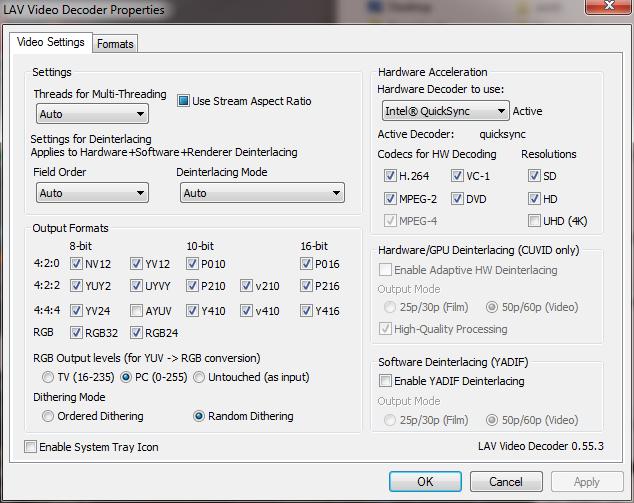
Task: Uncheck the NV12 output format
Action: tap(77, 264)
